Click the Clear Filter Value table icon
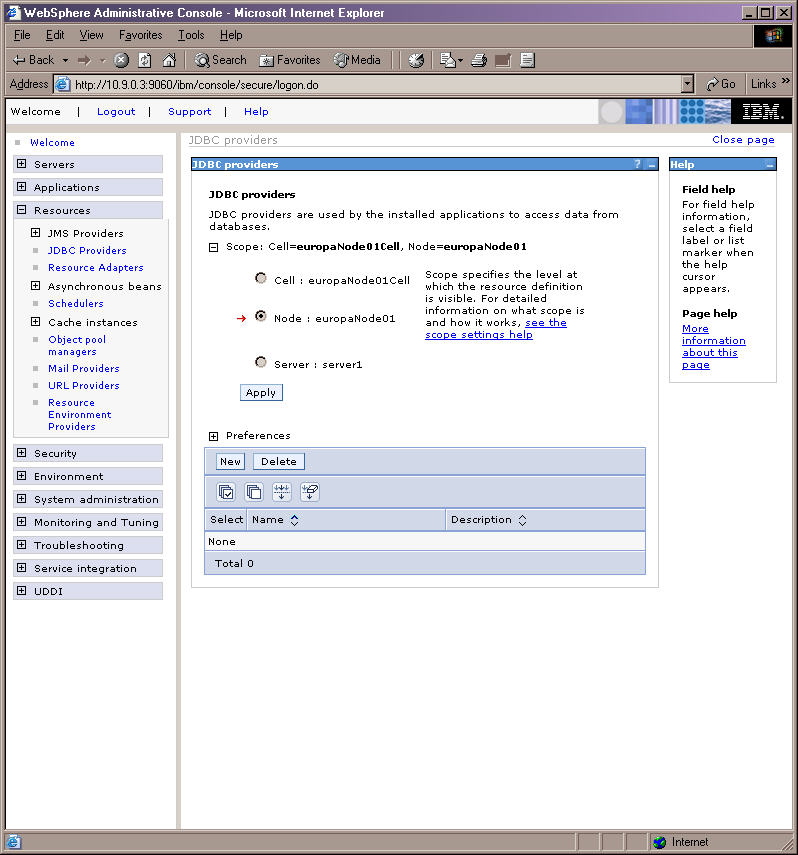Screen dimensions: 798x855 coord(310,492)
